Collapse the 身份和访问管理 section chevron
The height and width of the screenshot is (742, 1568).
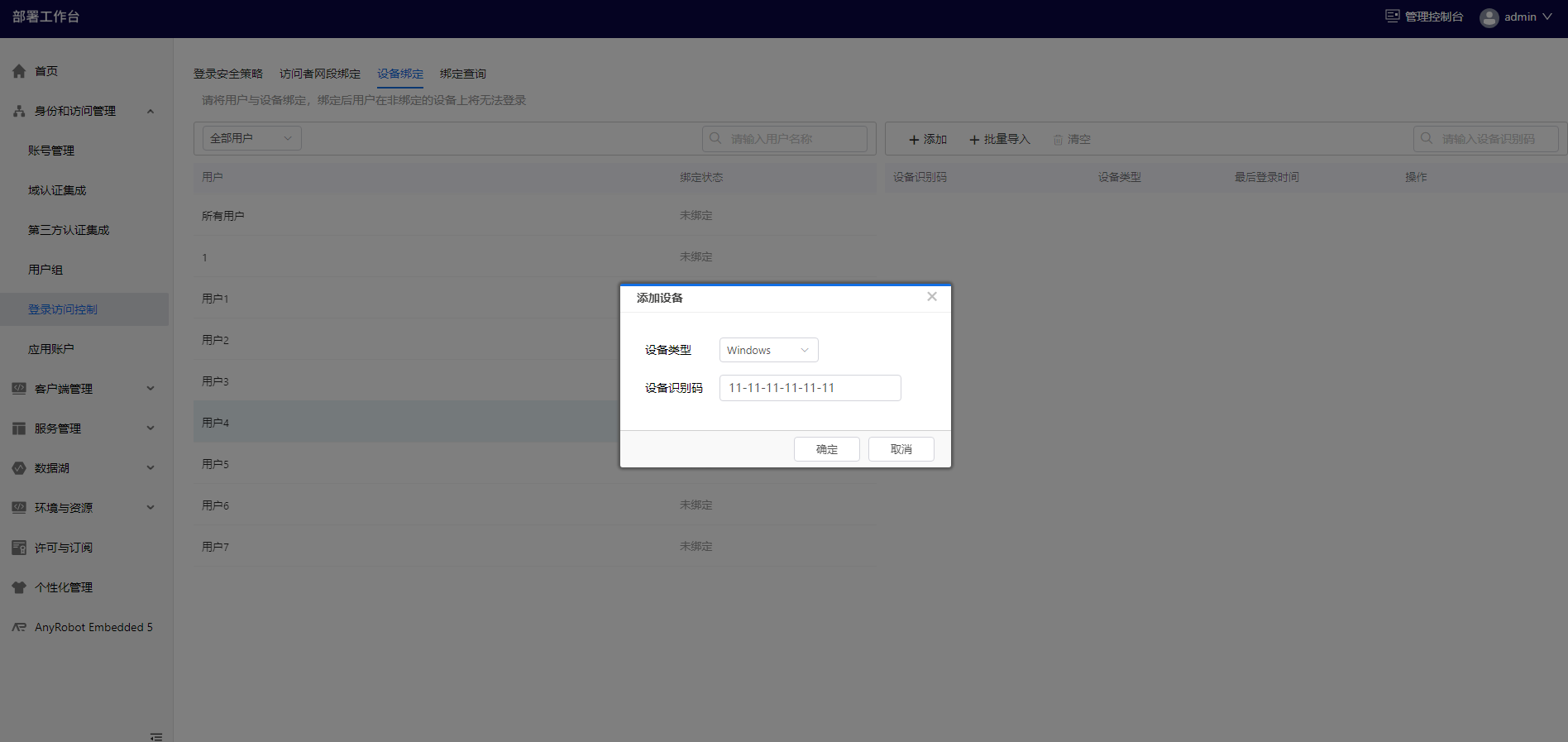[x=151, y=111]
